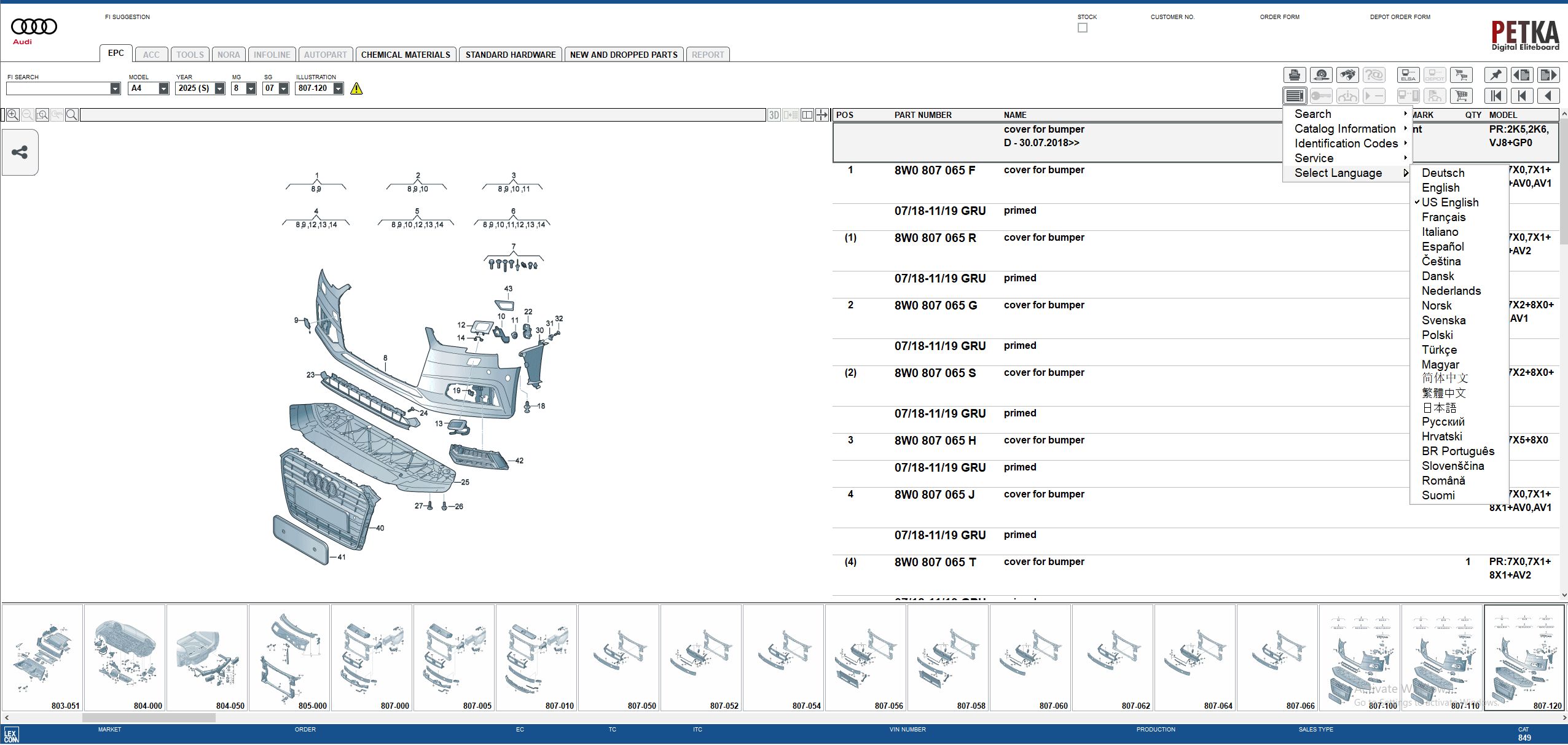
Task: Click the 3D view icon above the parts list
Action: (x=774, y=115)
